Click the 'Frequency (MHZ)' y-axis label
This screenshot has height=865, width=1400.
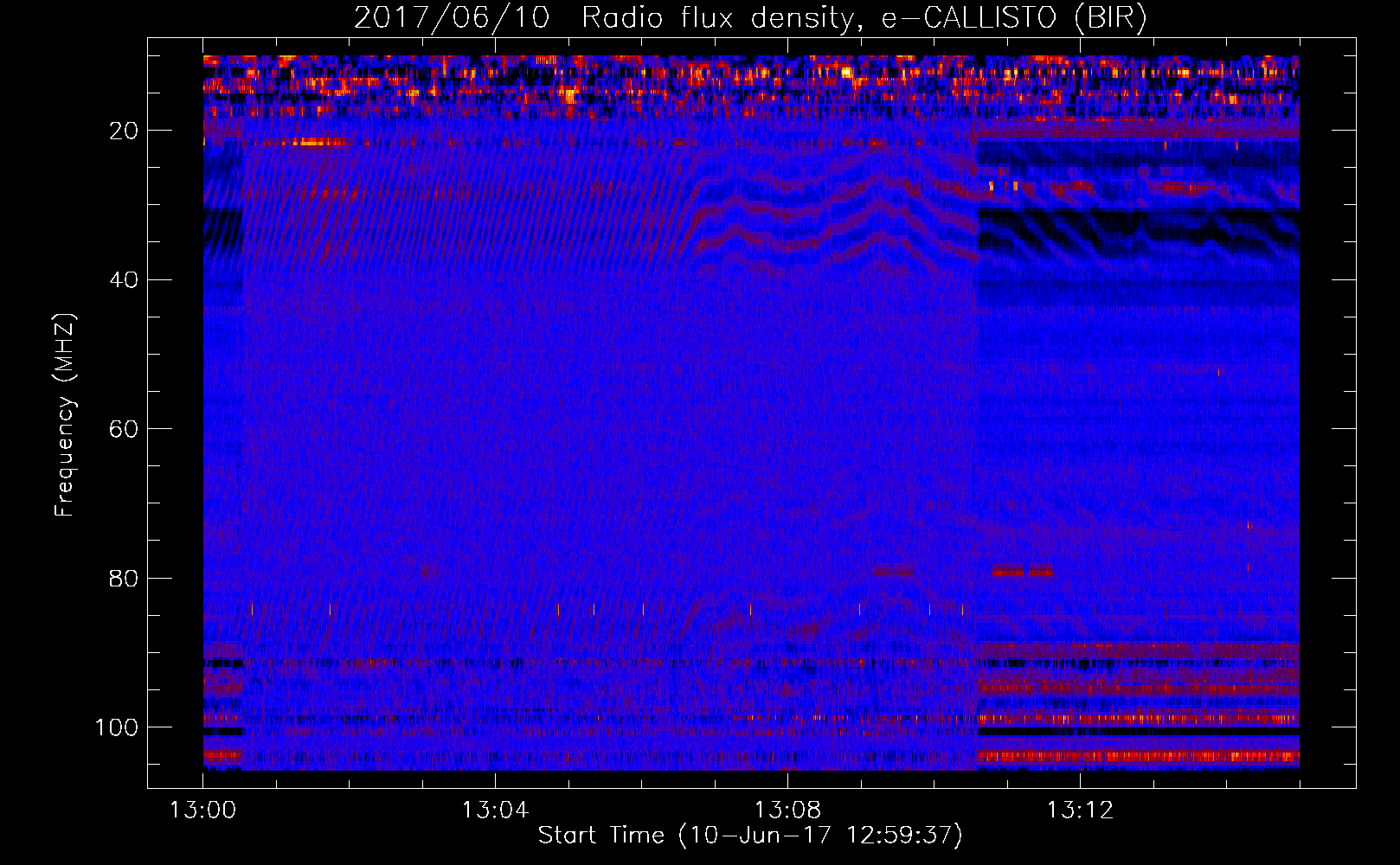coord(65,415)
